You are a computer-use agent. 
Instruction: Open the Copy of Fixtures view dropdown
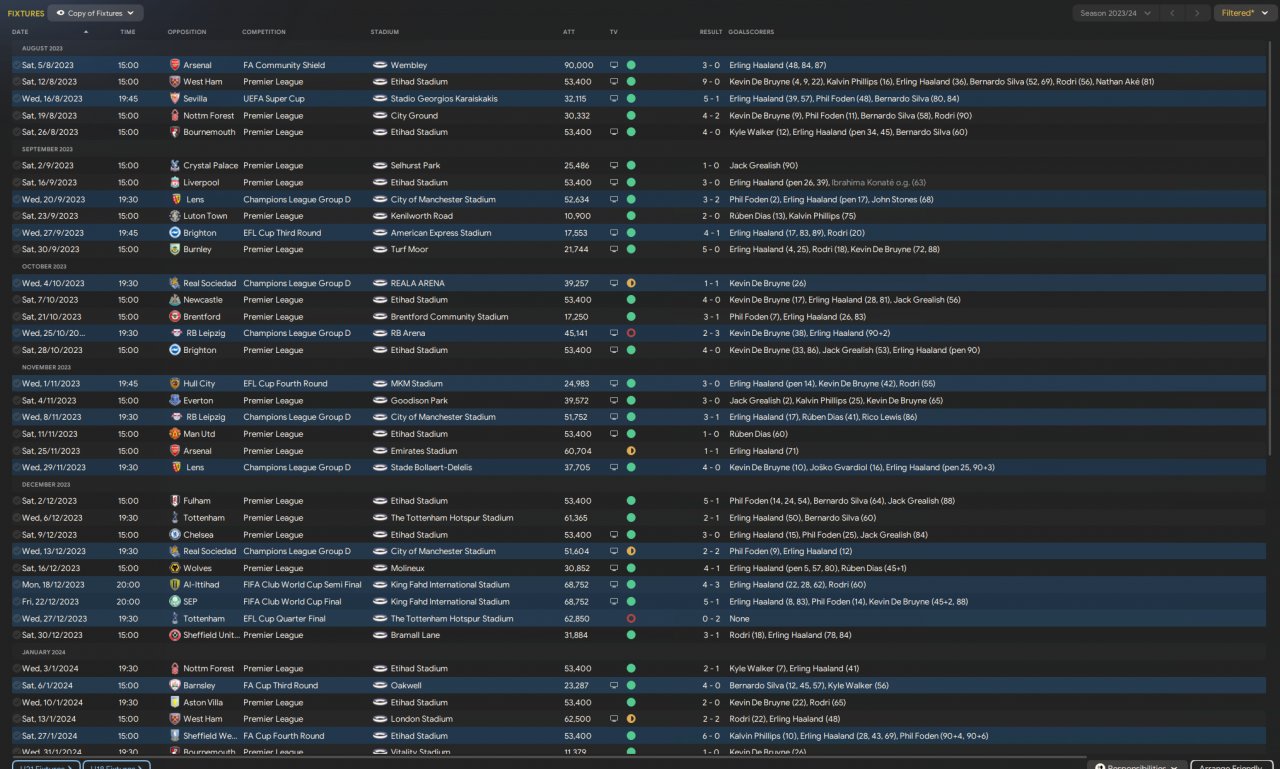[x=96, y=13]
